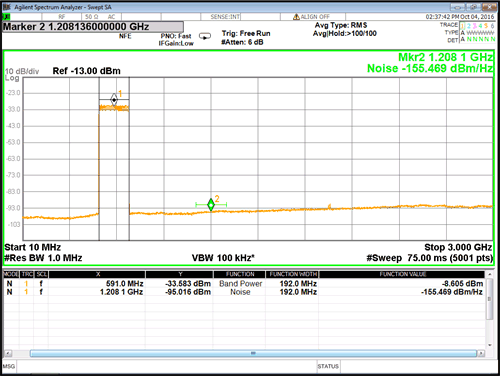Image resolution: width=500 pixels, height=376 pixels.
Task: Click the marker table up scroll arrow
Action: 490,275
